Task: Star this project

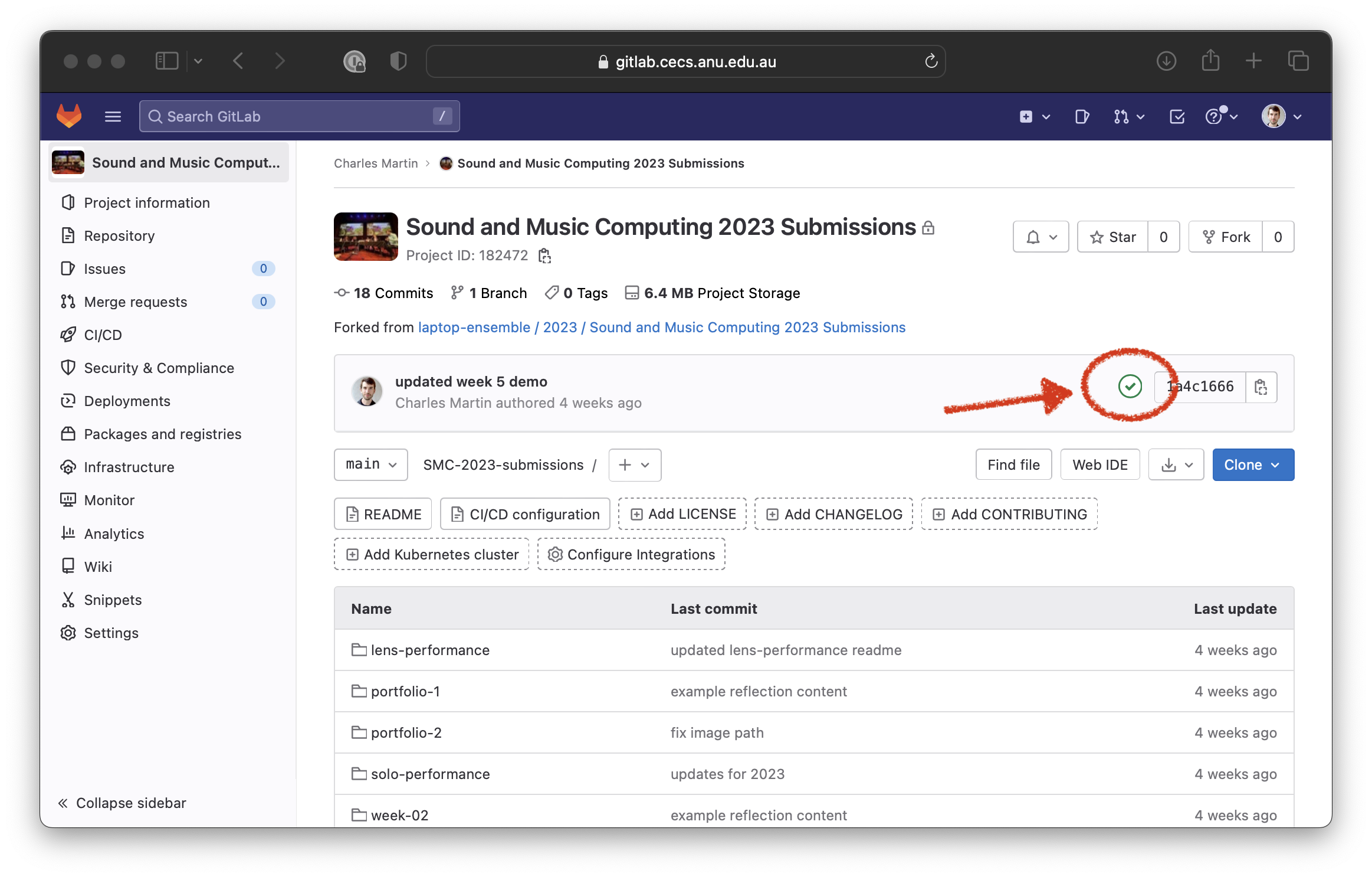Action: [x=1112, y=237]
